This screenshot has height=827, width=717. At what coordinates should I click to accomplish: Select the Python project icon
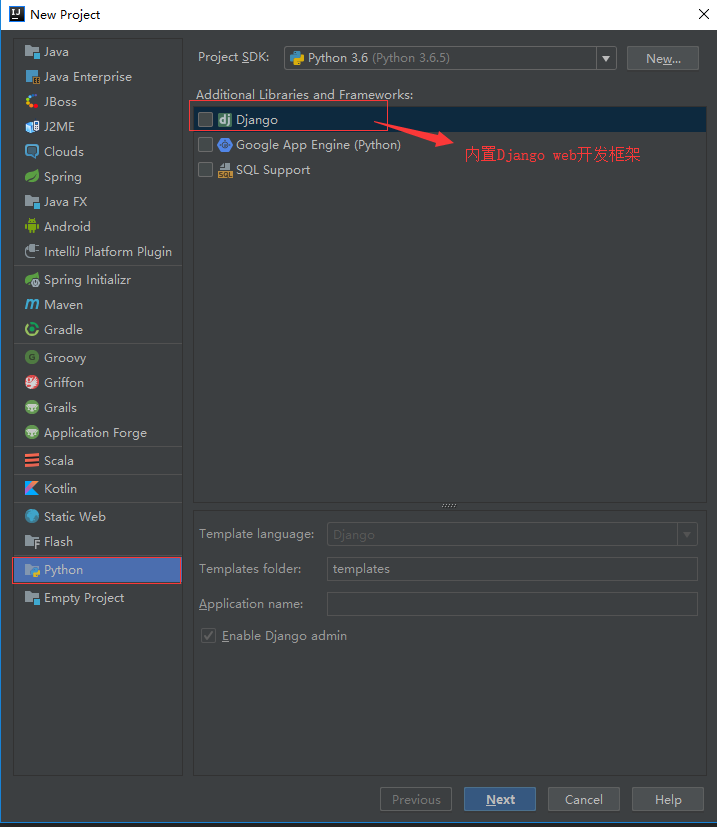click(32, 570)
